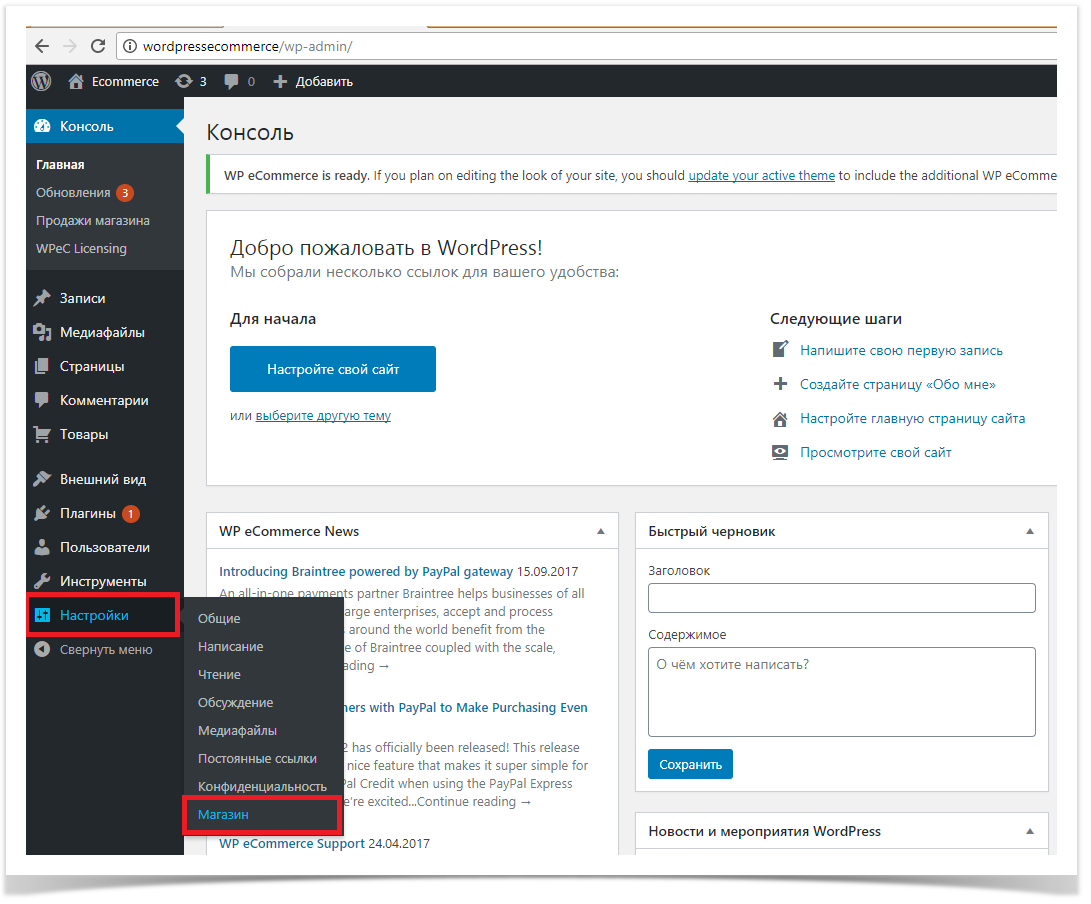Image resolution: width=1091 pixels, height=904 pixels.
Task: Click the browser reload icon
Action: (x=98, y=46)
